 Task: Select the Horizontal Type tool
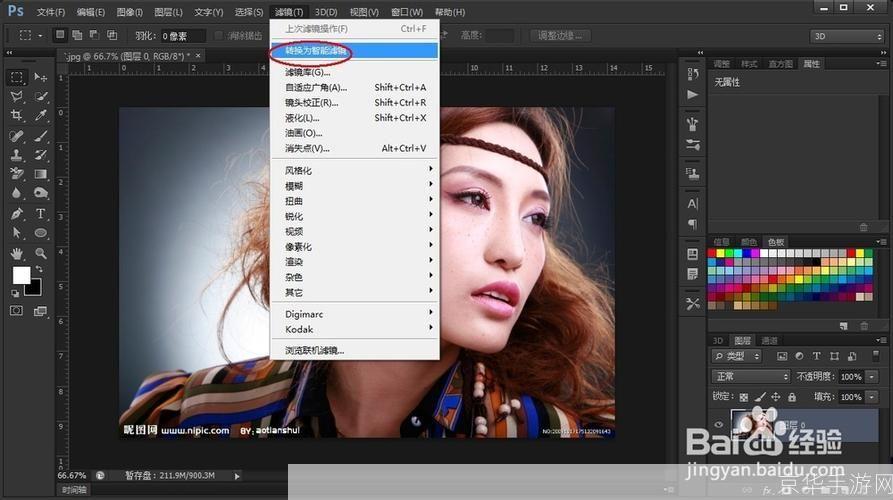[x=40, y=214]
